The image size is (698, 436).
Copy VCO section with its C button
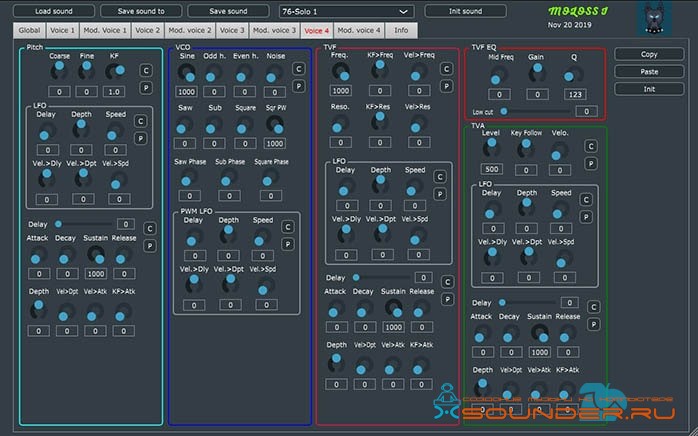click(299, 69)
